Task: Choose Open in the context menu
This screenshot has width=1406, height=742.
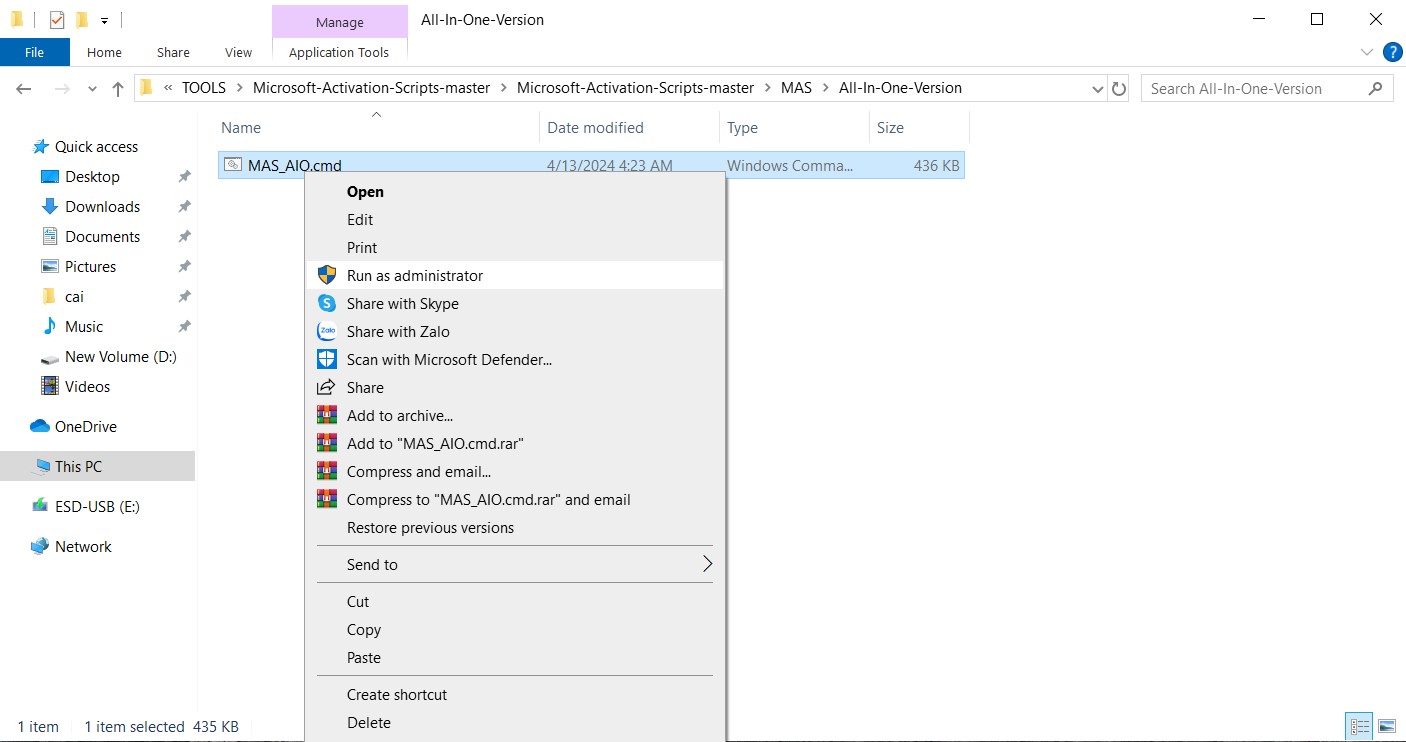Action: point(514,192)
